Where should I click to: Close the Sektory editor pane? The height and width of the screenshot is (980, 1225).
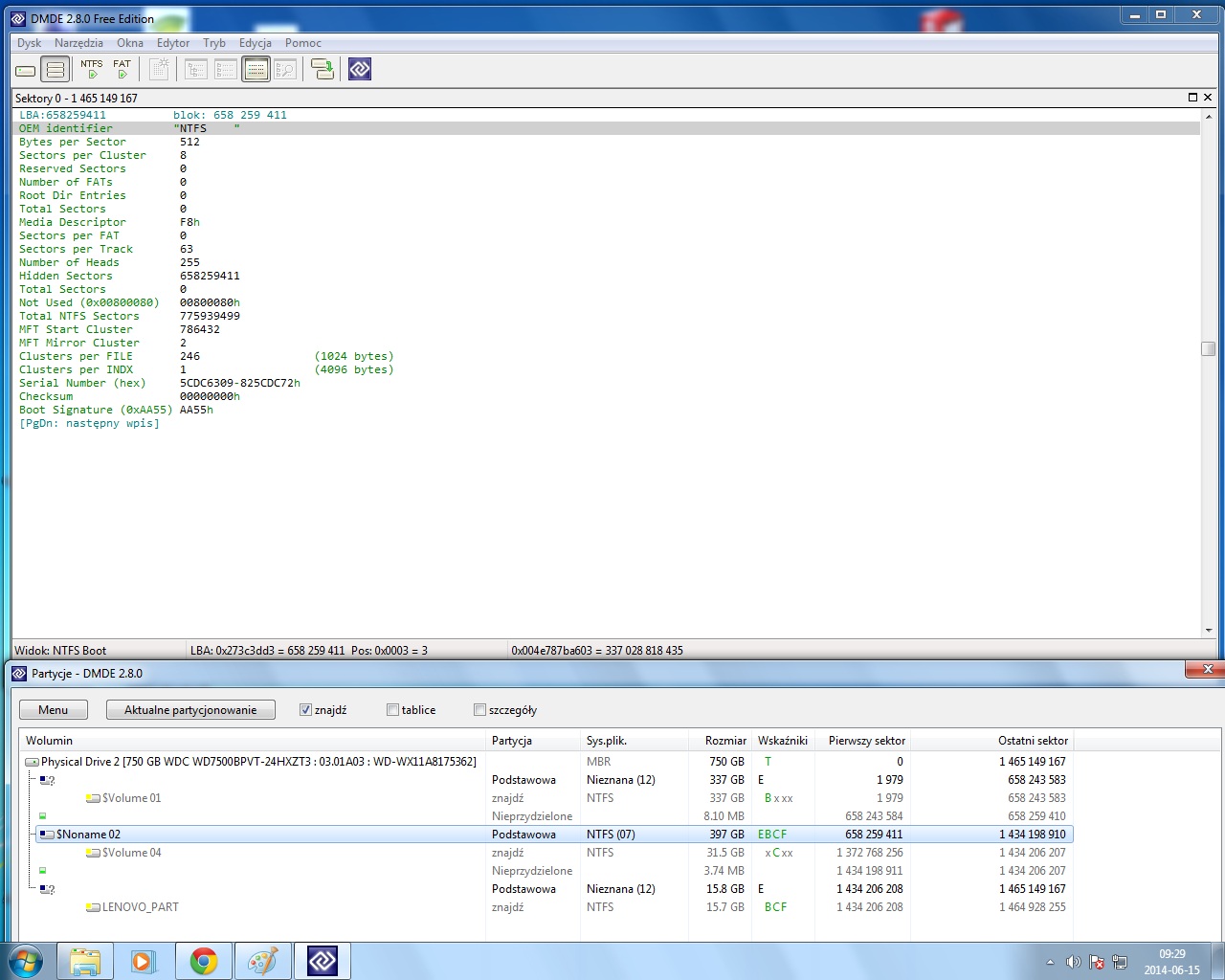click(x=1208, y=98)
